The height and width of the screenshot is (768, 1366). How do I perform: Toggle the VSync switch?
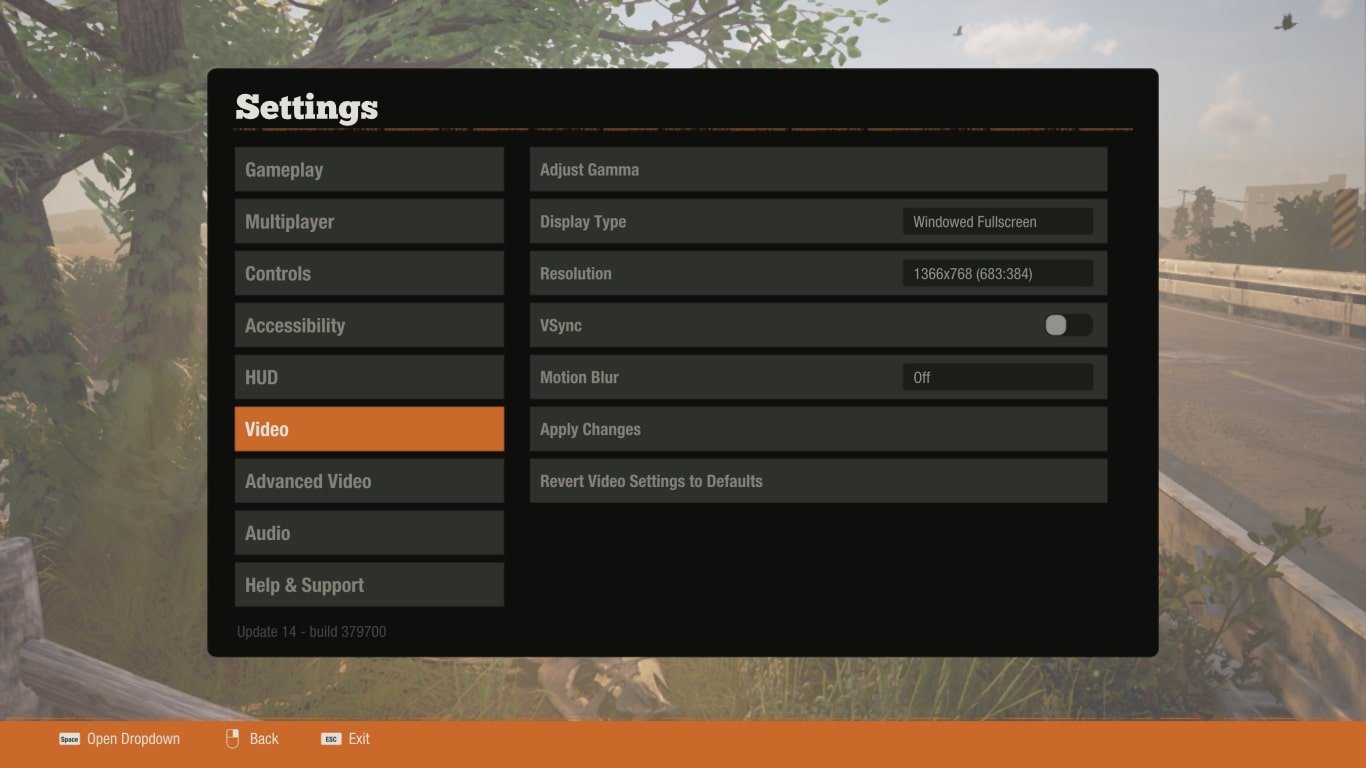[x=1067, y=325]
